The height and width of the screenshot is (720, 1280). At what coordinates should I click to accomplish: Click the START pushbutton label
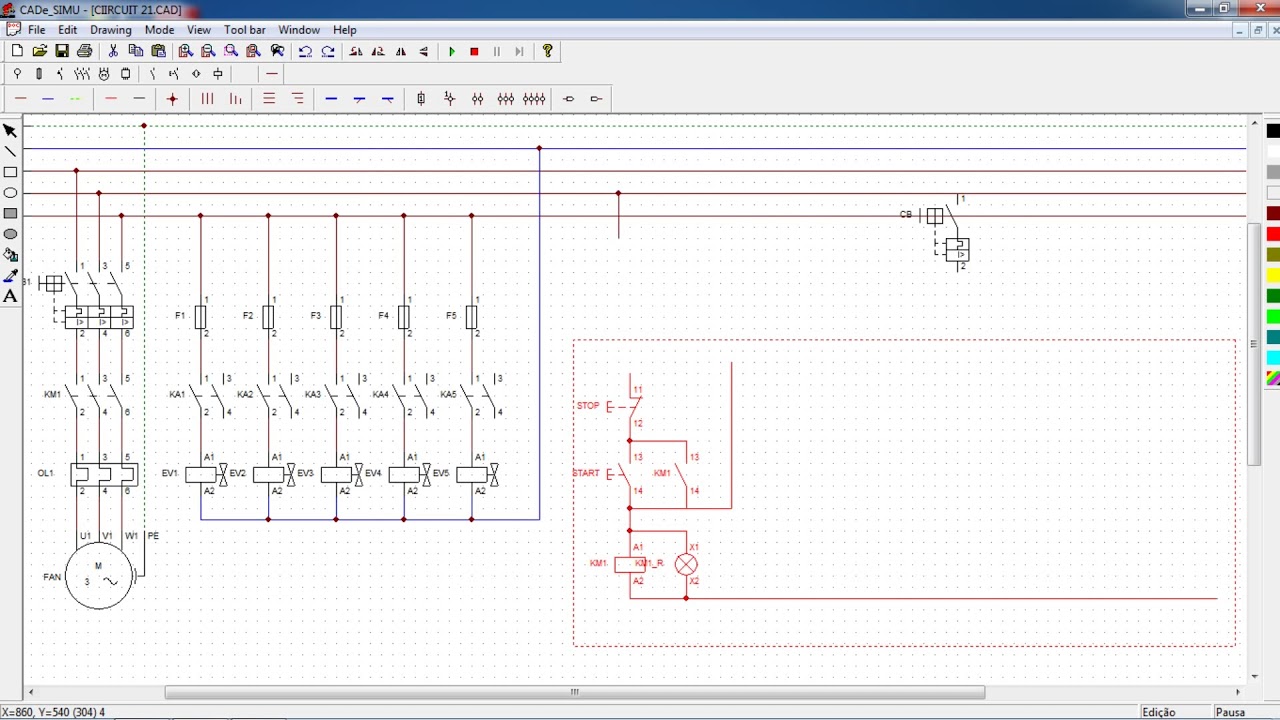coord(586,473)
